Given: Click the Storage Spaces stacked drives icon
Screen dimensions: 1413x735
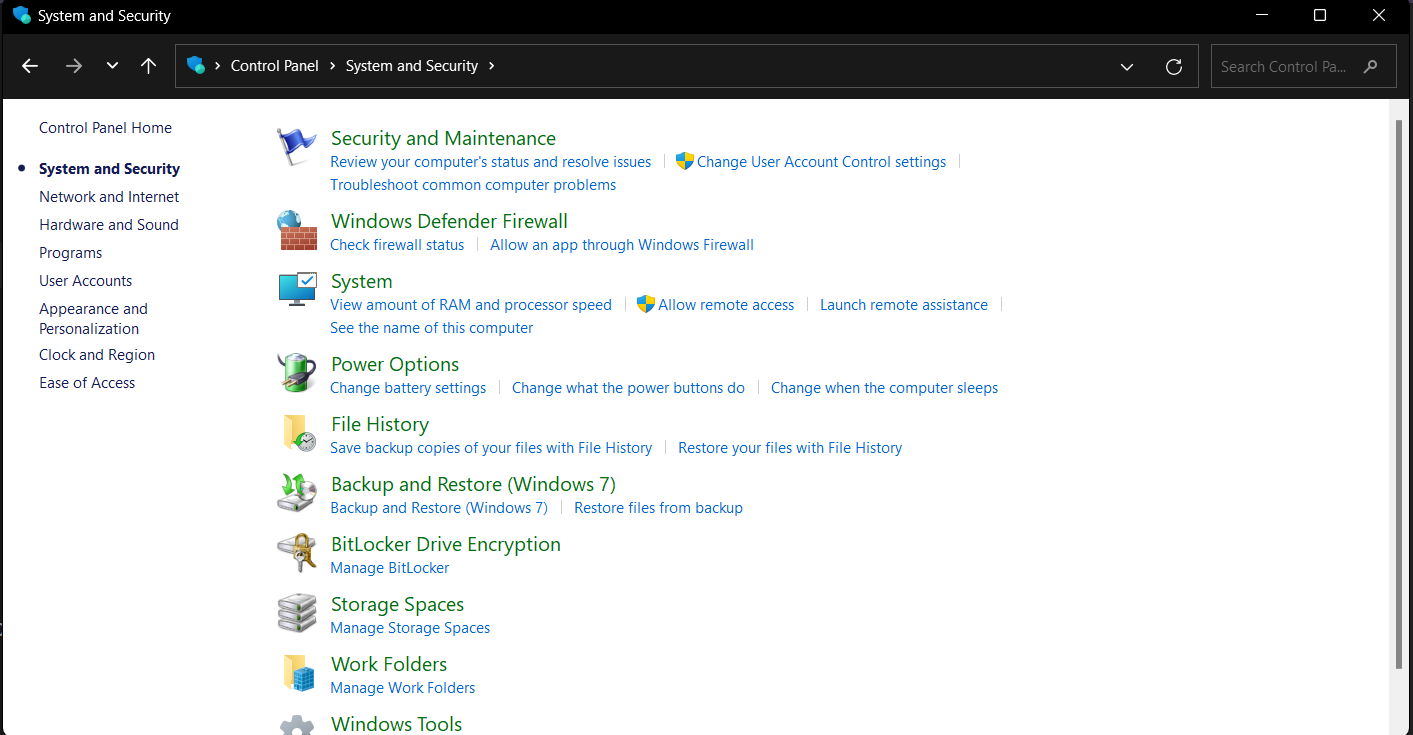Looking at the screenshot, I should [296, 612].
